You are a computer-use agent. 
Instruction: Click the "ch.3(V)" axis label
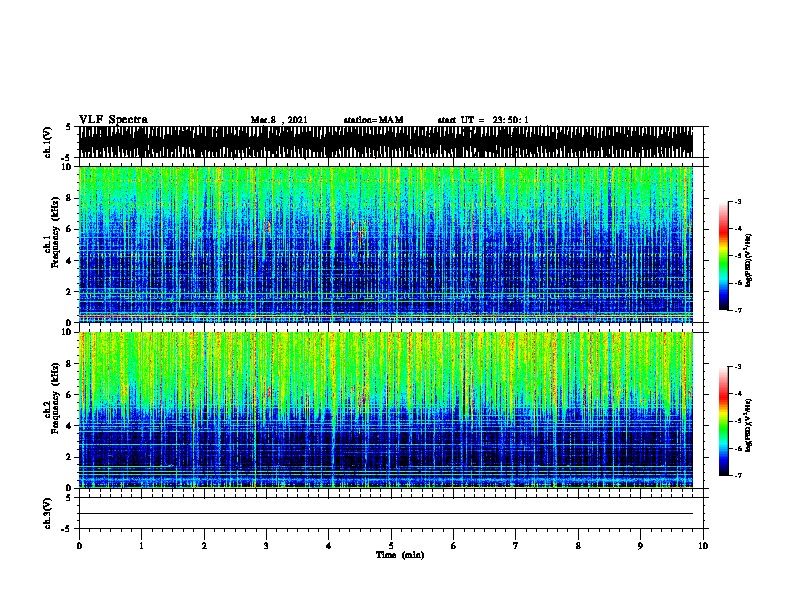(x=48, y=513)
